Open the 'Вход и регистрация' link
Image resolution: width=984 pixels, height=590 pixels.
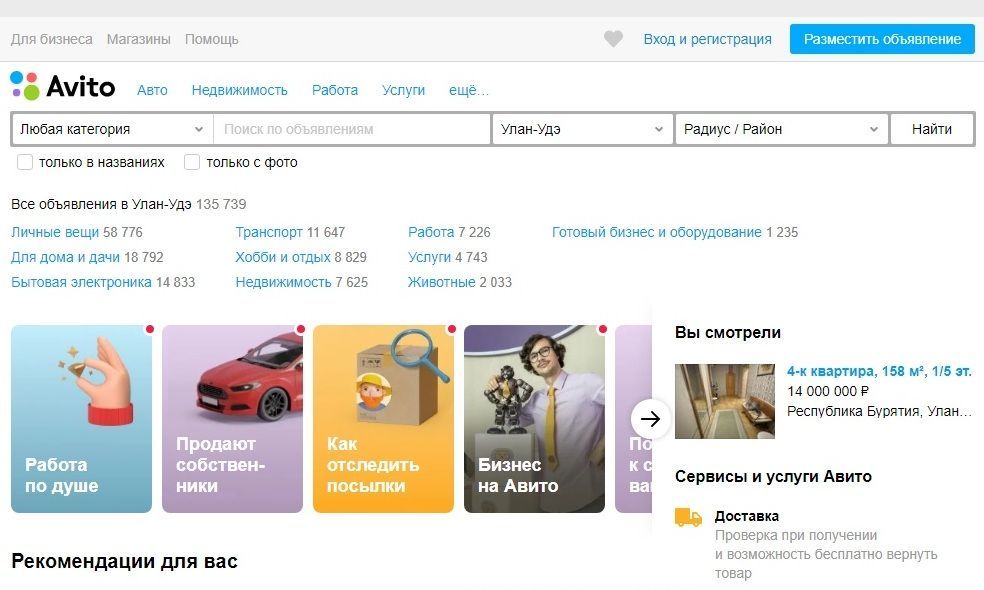[707, 39]
